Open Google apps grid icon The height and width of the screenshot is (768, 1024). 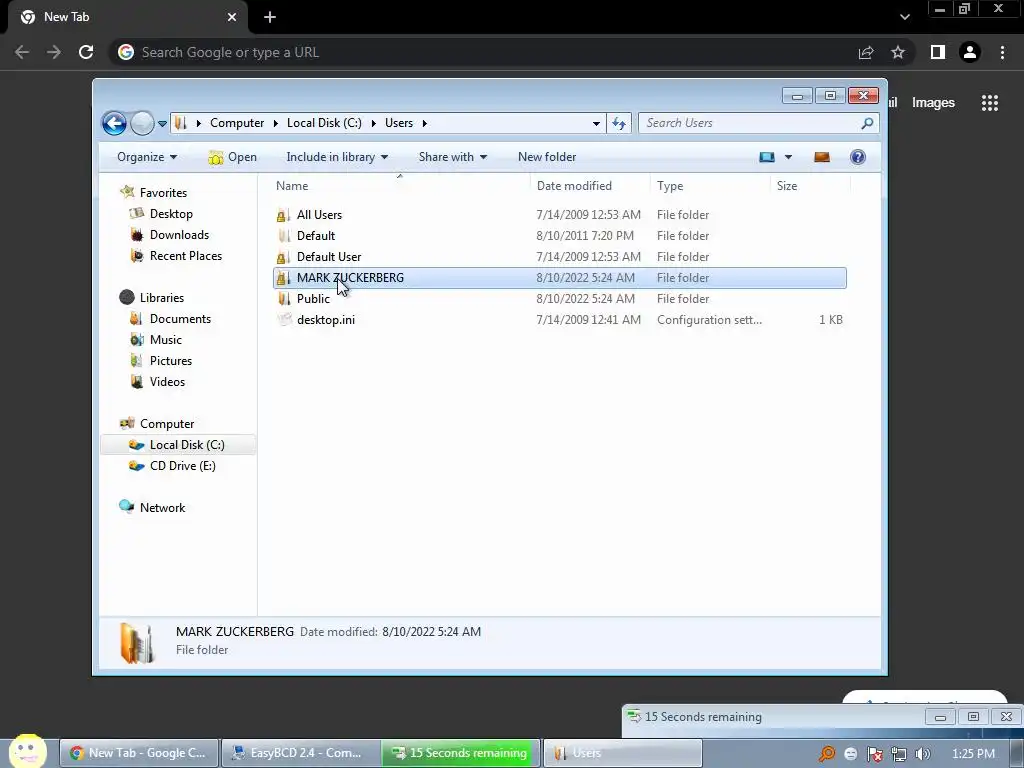coord(989,103)
